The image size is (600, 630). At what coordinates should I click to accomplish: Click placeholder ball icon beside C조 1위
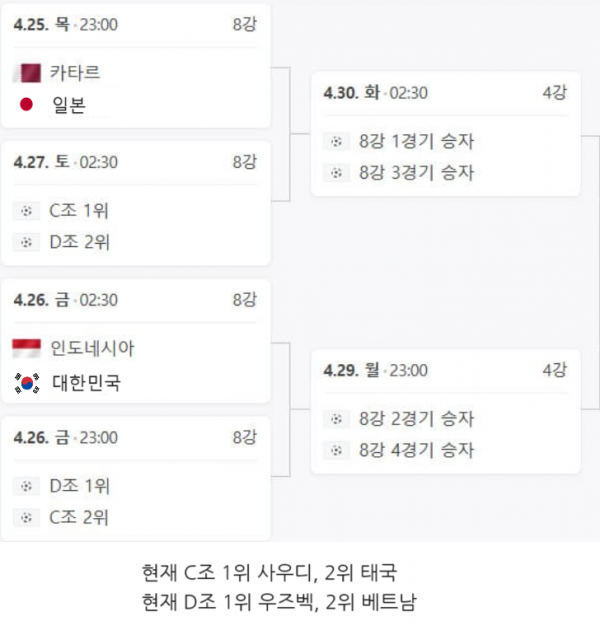click(x=27, y=211)
